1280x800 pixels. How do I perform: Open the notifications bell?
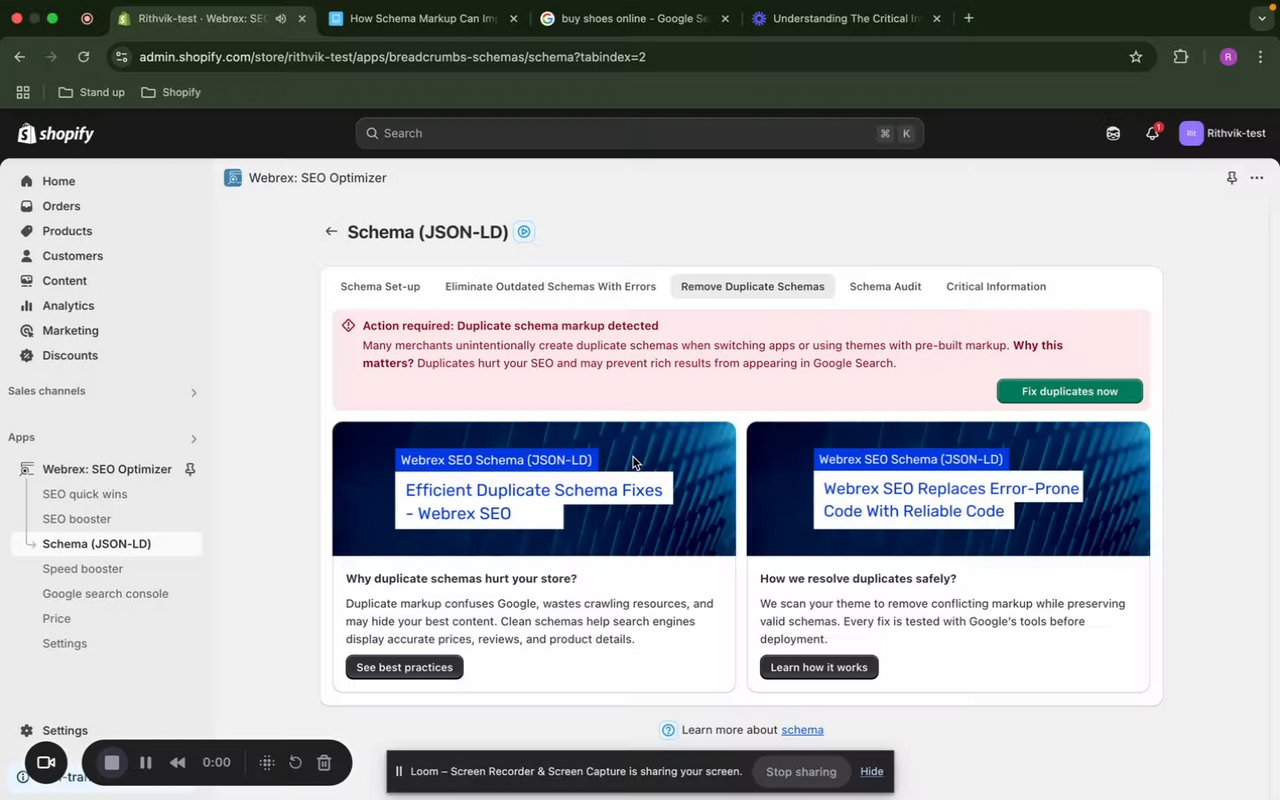(x=1152, y=133)
